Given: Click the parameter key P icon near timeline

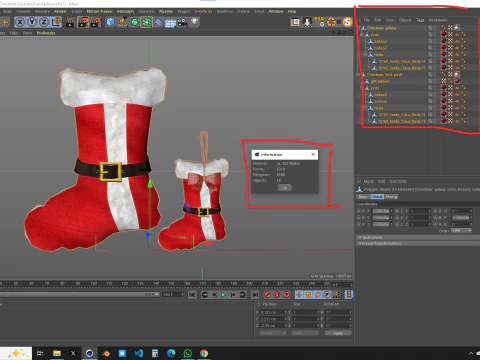Looking at the screenshot, I should [x=327, y=295].
